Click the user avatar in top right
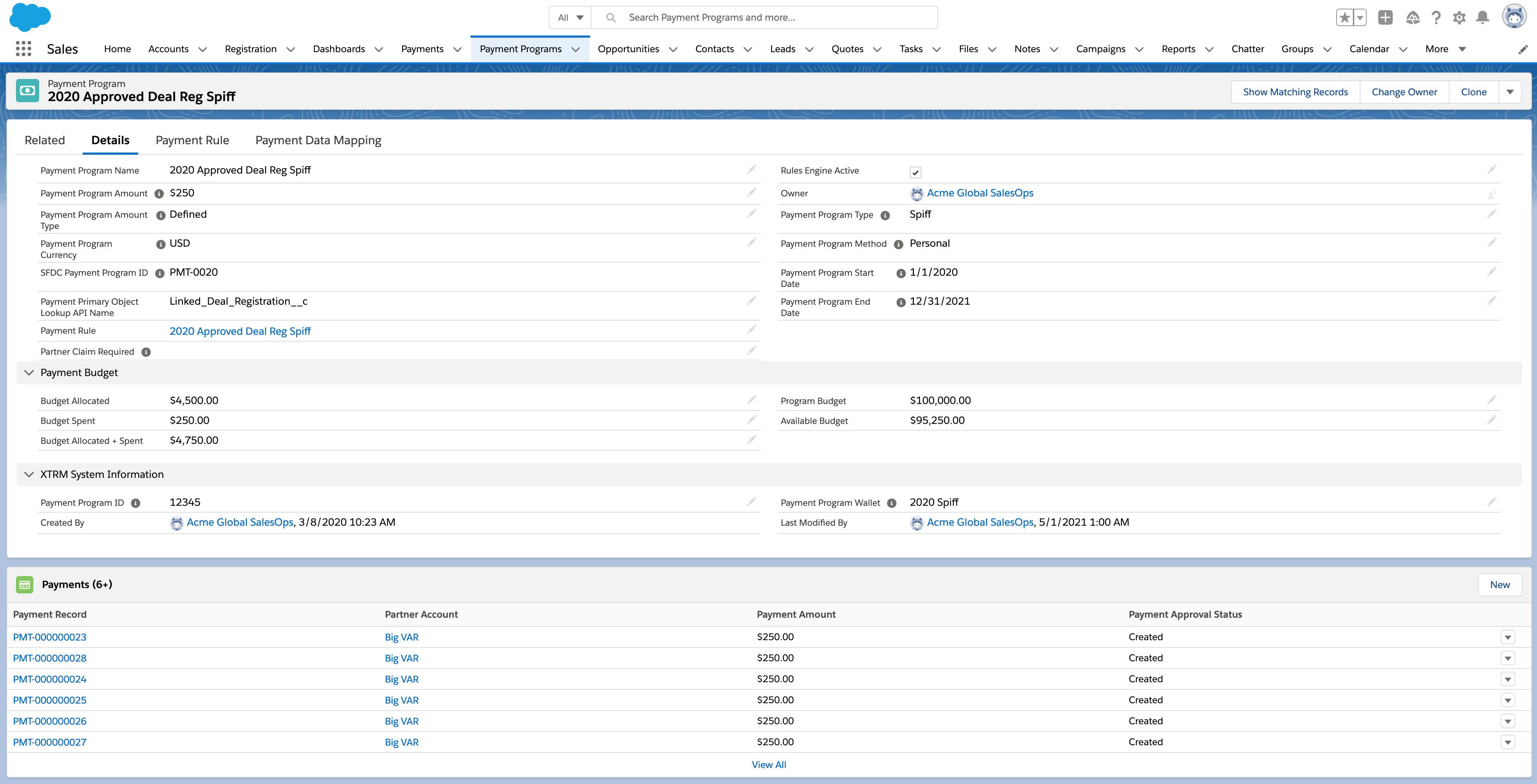The image size is (1537, 784). coord(1515,17)
